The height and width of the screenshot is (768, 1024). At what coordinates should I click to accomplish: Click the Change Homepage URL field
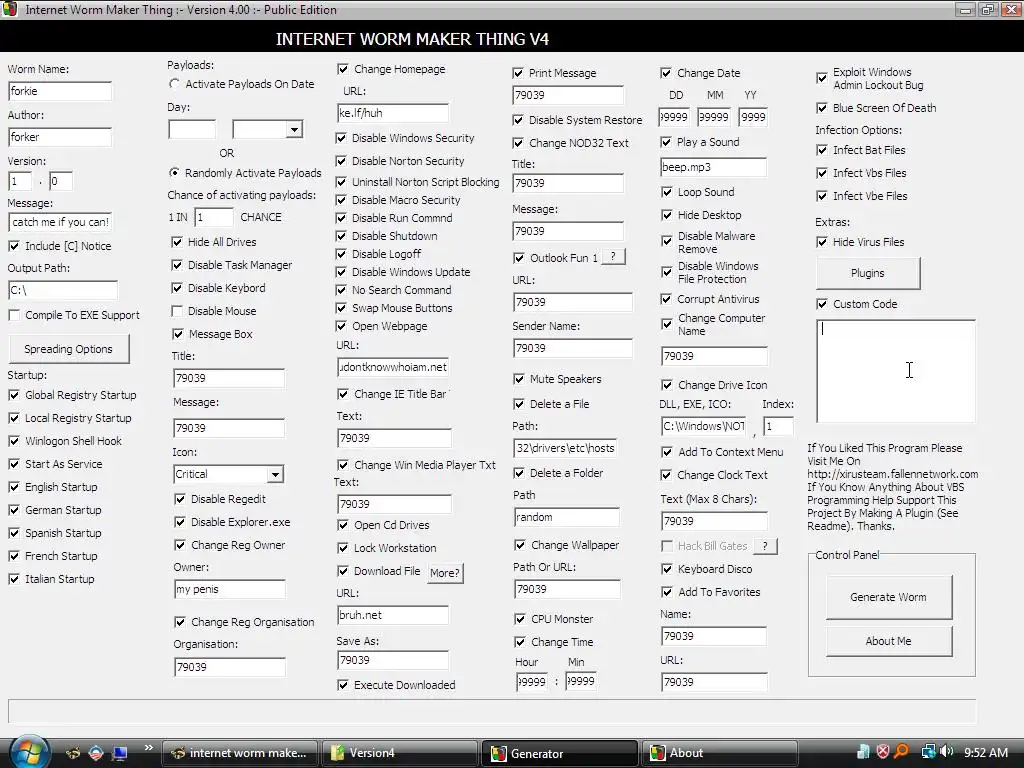tap(393, 113)
